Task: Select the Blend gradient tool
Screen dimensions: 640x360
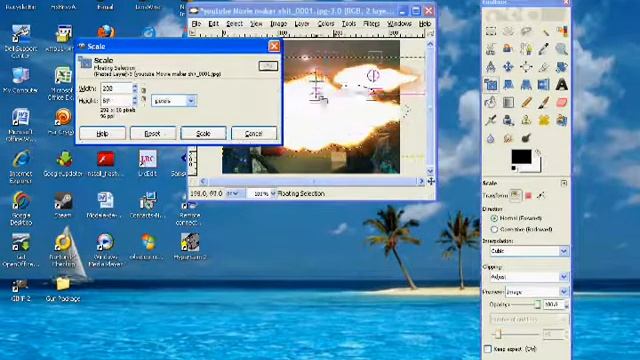Action: tap(508, 102)
